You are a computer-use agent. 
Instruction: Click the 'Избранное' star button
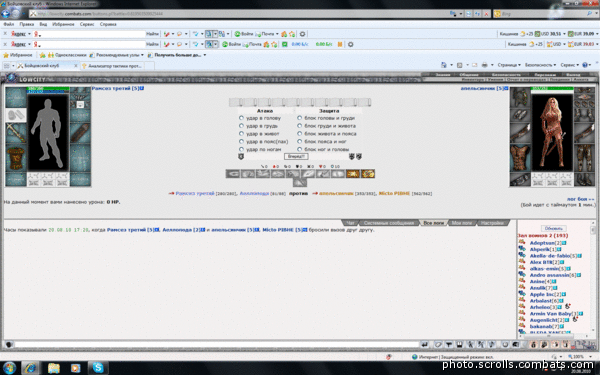[x=18, y=55]
